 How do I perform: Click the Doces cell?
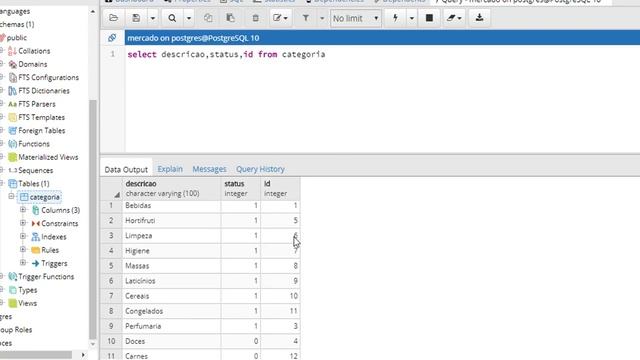(171, 341)
